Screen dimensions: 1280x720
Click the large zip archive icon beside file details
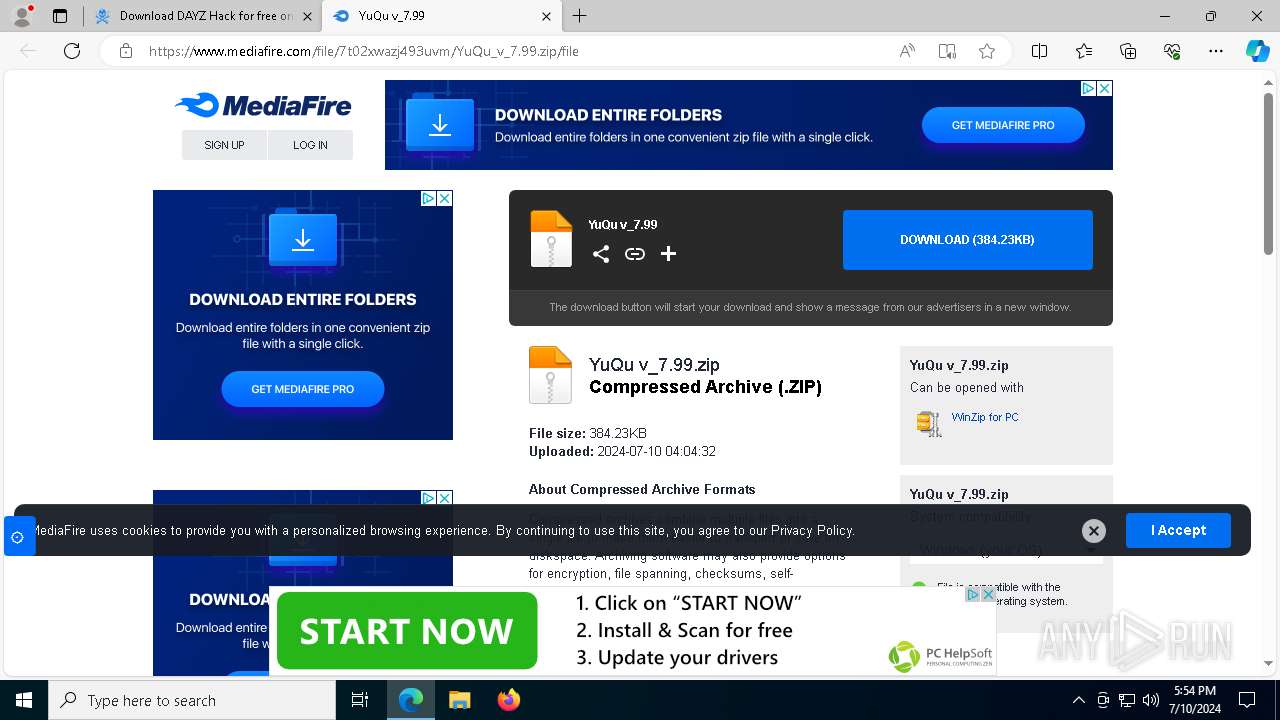coord(550,375)
